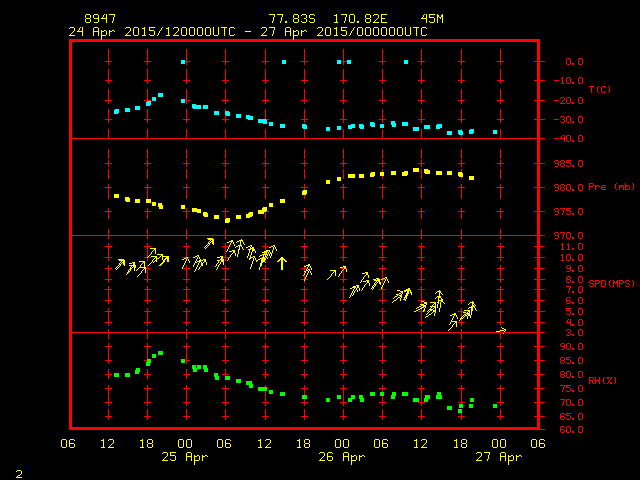The height and width of the screenshot is (480, 640).
Task: Click the last green humidity point
Action: pos(495,406)
